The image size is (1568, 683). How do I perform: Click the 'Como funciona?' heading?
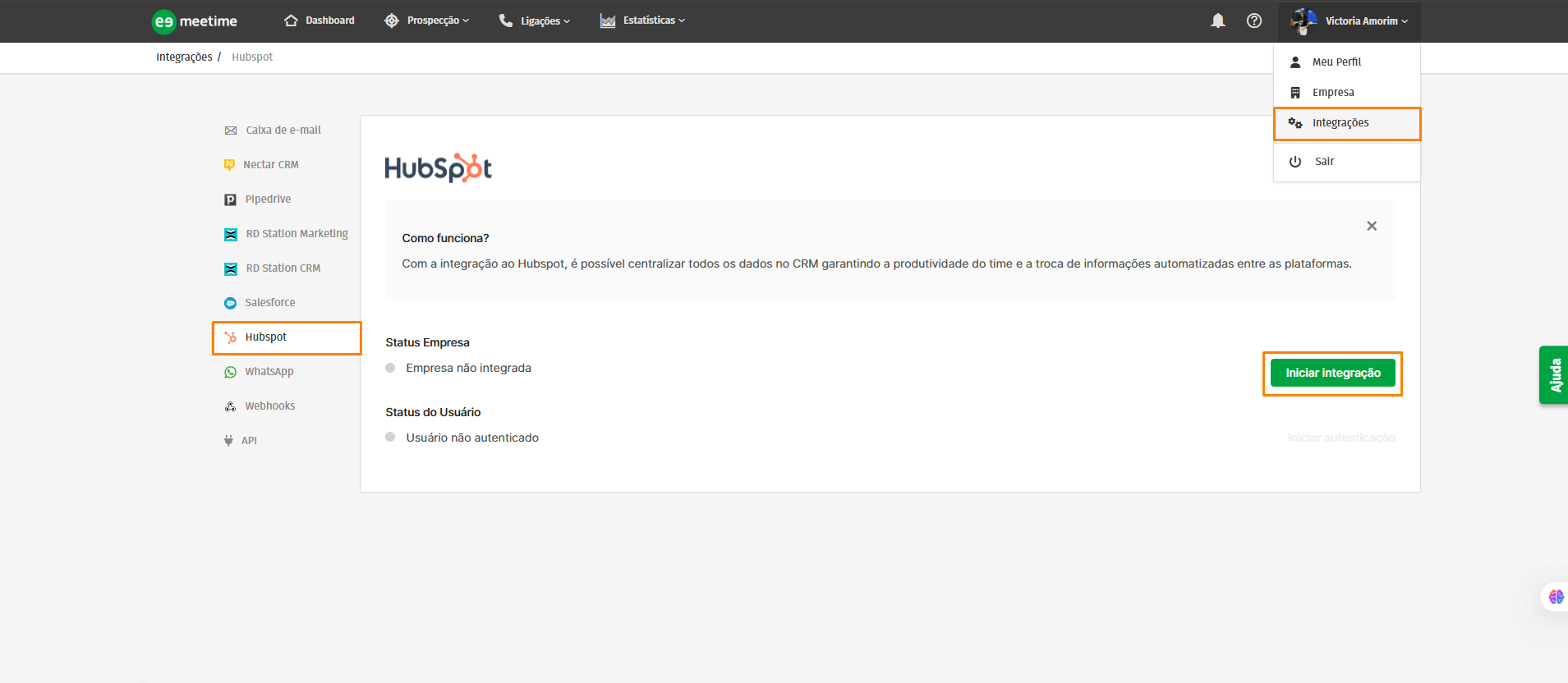click(445, 238)
